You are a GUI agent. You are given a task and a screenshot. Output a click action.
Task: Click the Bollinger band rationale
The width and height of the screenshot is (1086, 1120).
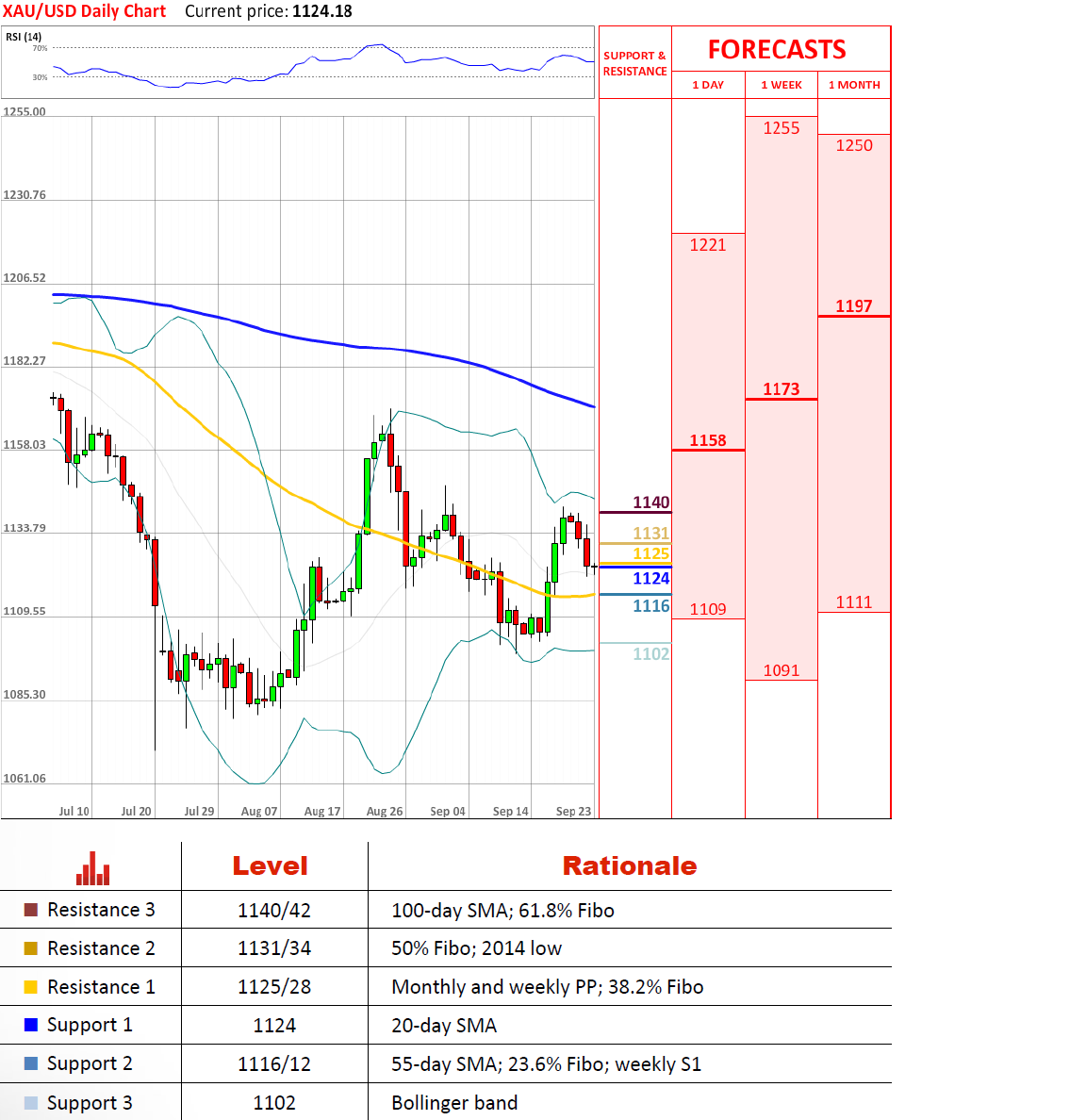pos(454,1104)
